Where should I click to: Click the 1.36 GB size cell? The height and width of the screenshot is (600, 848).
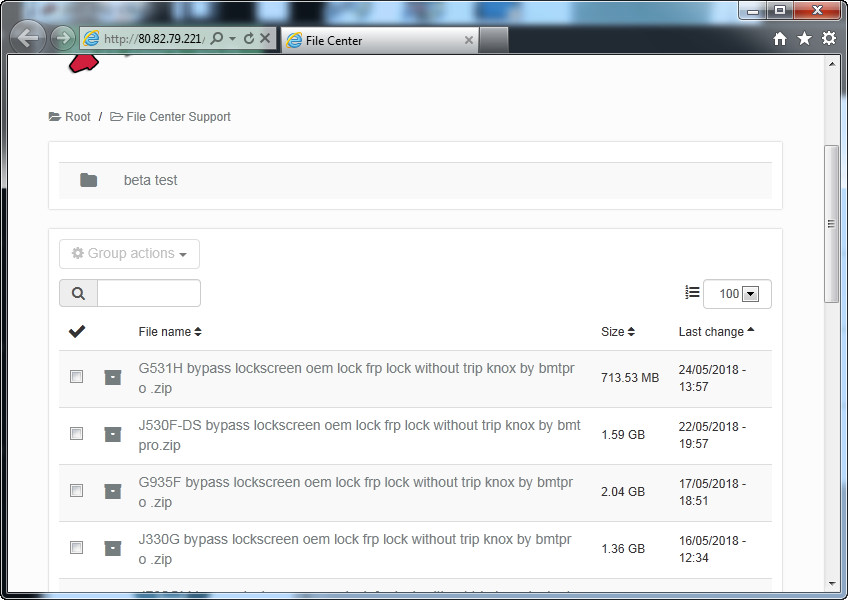[623, 549]
